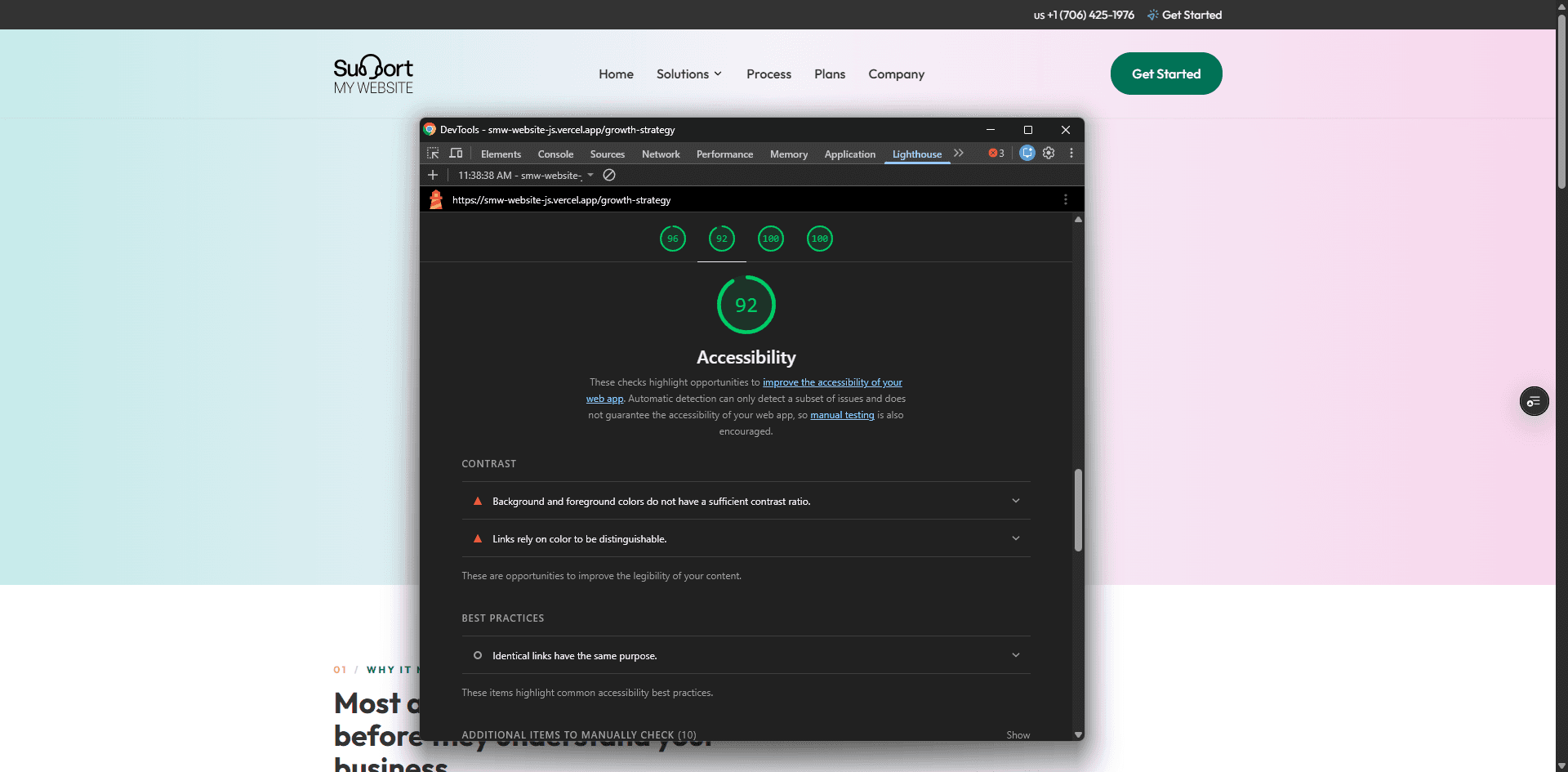Viewport: 1568px width, 772px height.
Task: Click the Lighthouse scrollbar down arrow
Action: 1078,735
